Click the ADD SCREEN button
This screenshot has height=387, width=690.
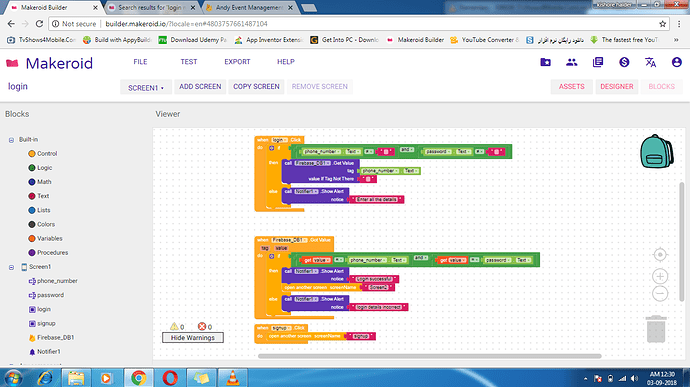pyautogui.click(x=200, y=87)
